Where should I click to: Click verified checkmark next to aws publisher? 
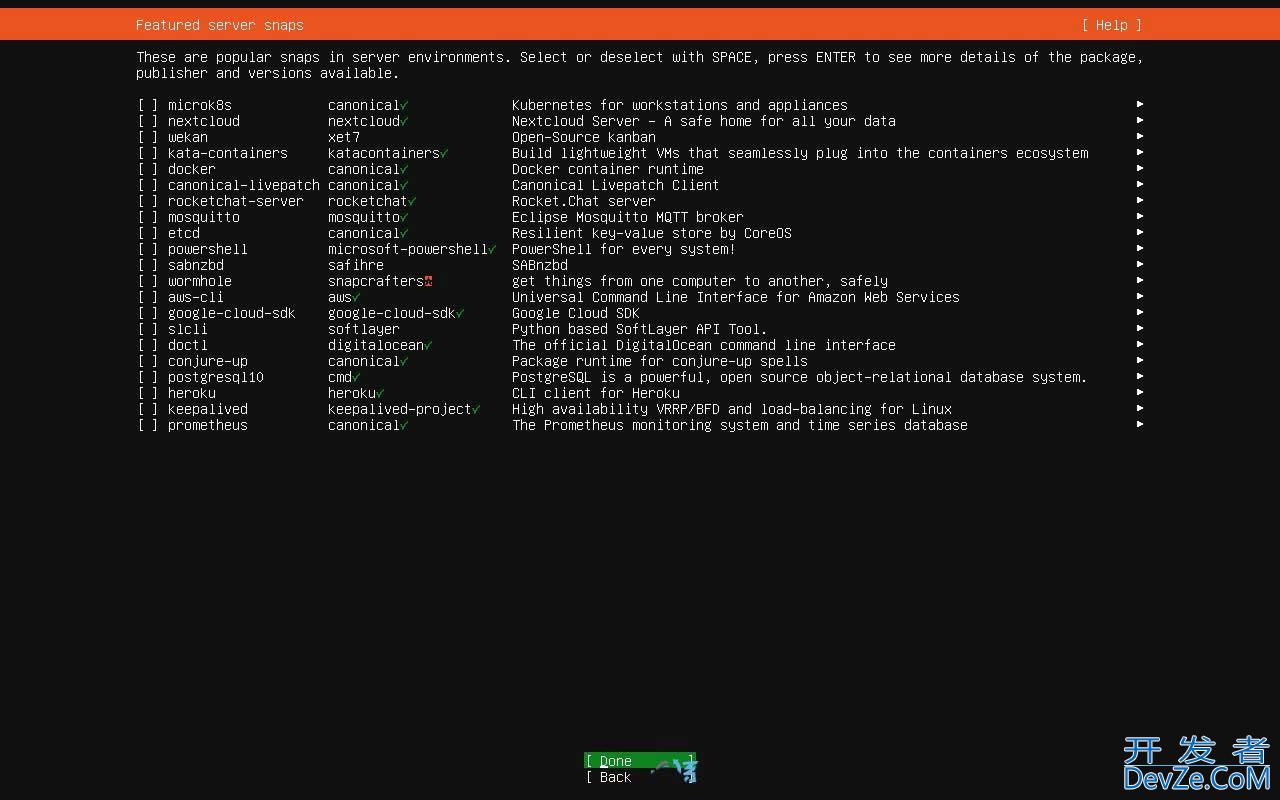pos(356,297)
